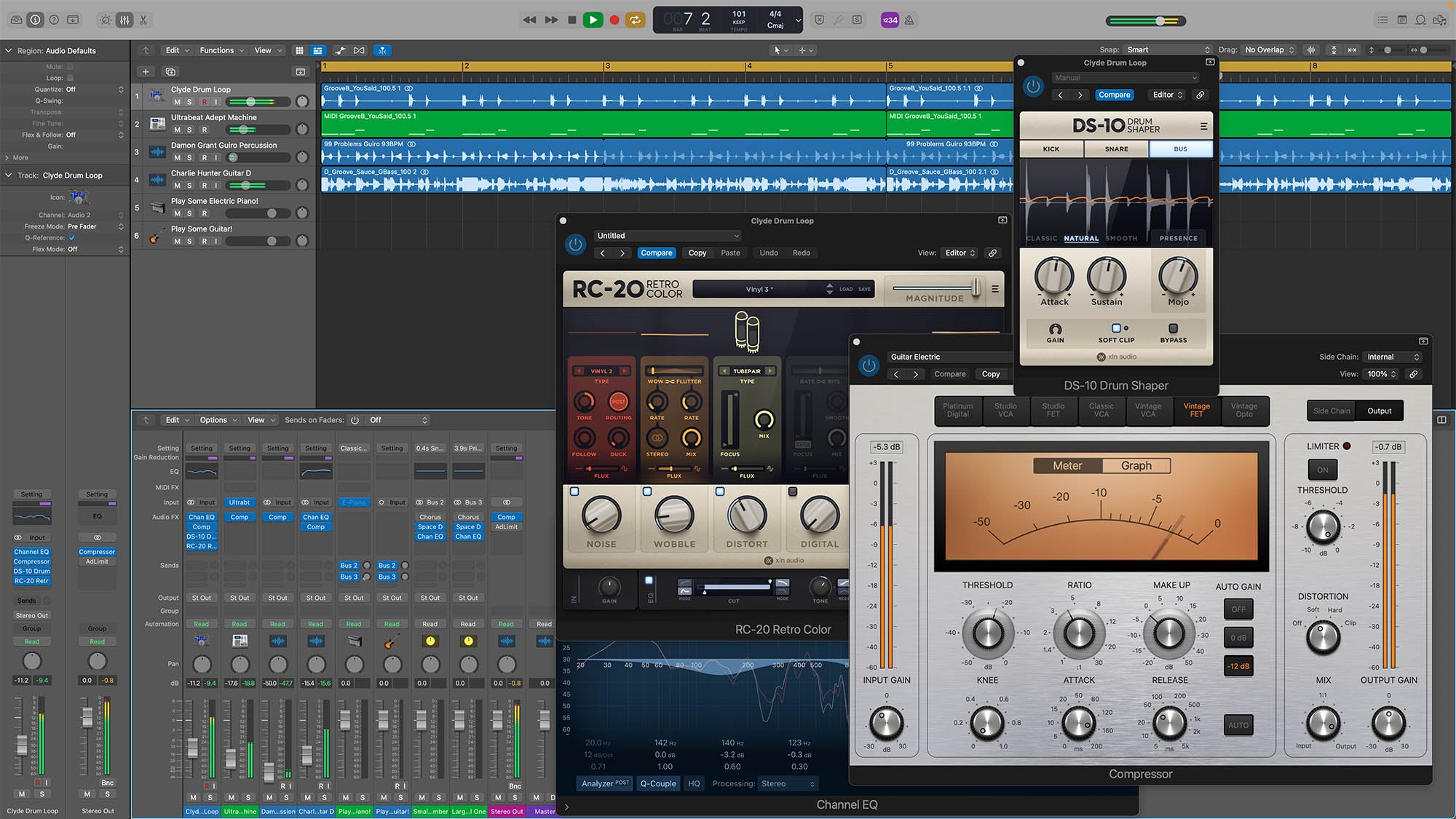This screenshot has width=1456, height=819.
Task: Open the Library icon in control bar
Action: [16, 20]
